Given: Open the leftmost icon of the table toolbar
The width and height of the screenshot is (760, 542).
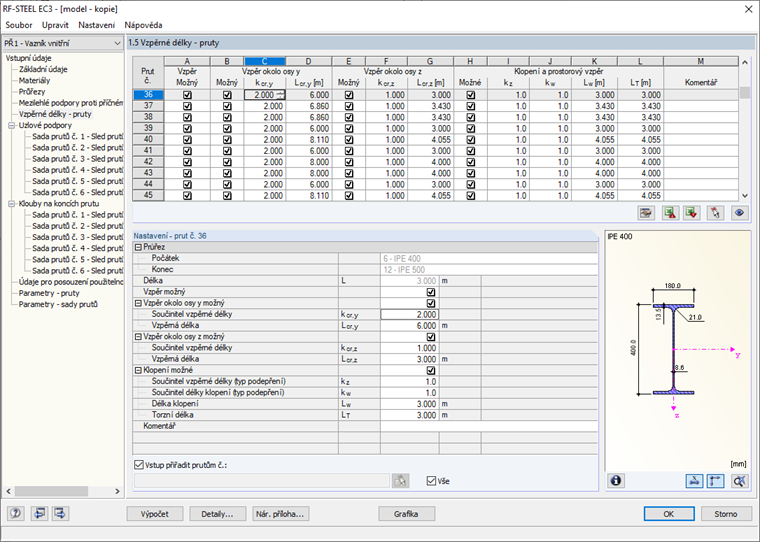Looking at the screenshot, I should pyautogui.click(x=646, y=213).
